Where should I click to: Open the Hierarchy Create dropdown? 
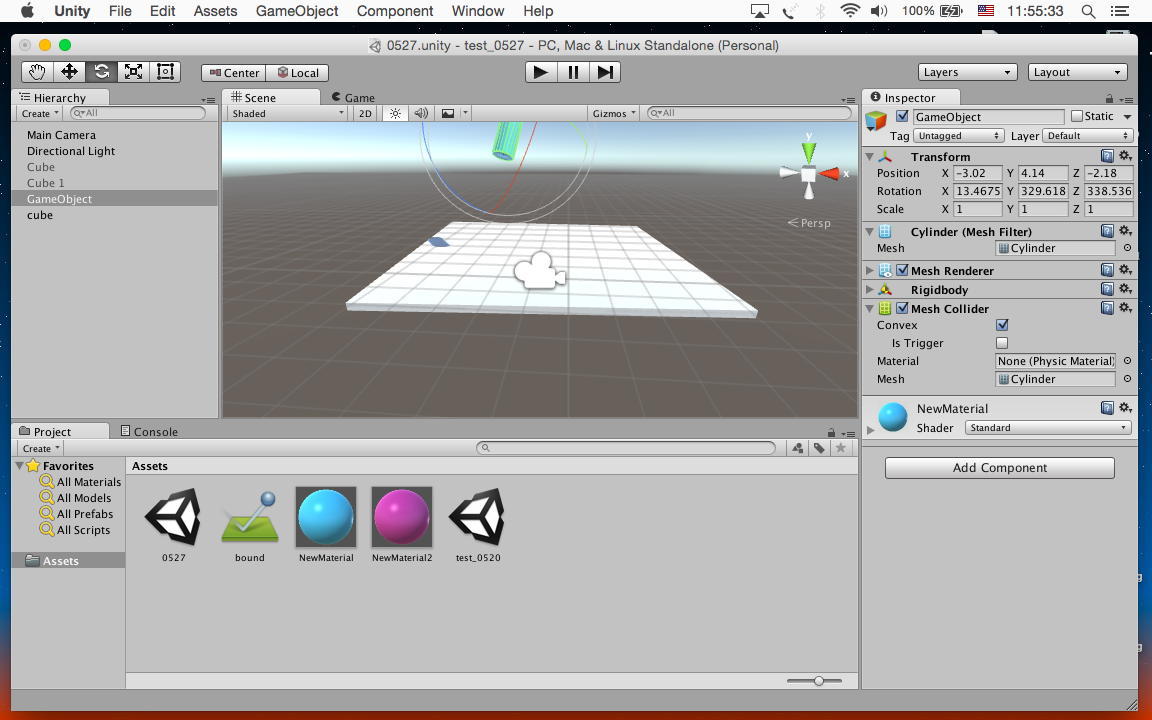tap(40, 113)
